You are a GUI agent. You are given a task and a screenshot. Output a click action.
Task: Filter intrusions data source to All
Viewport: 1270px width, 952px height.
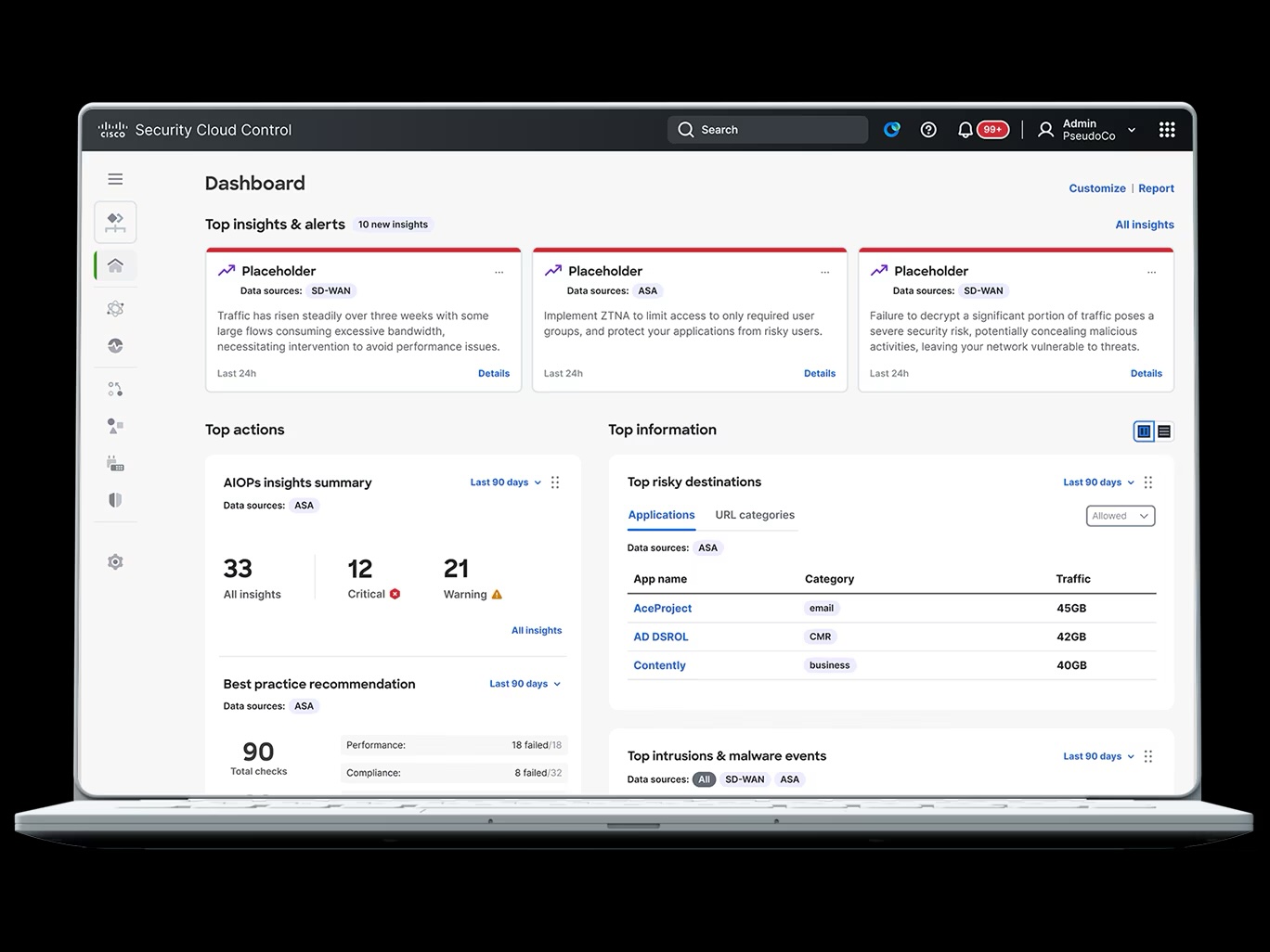[705, 779]
